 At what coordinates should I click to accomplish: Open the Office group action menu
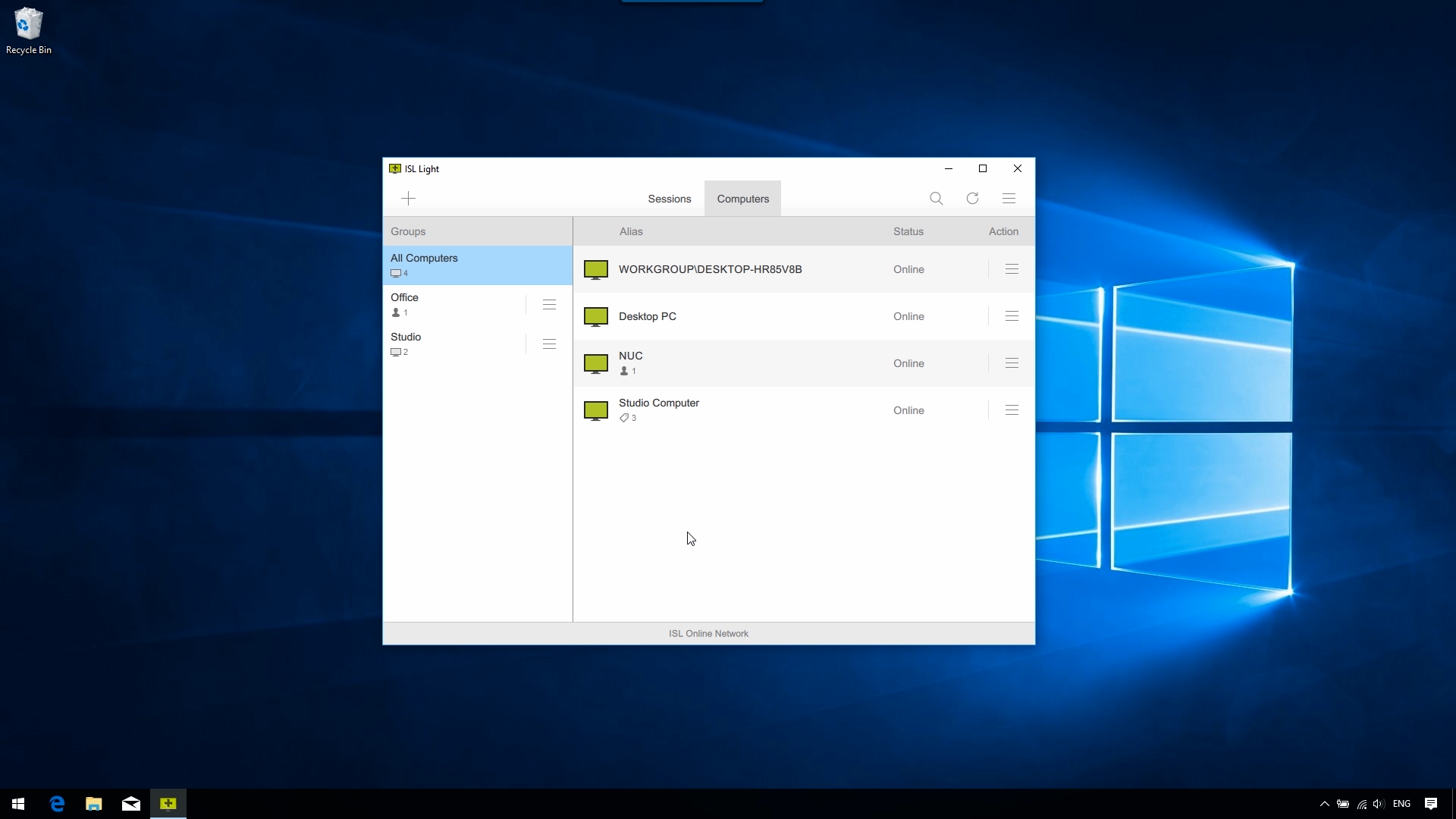coord(550,305)
